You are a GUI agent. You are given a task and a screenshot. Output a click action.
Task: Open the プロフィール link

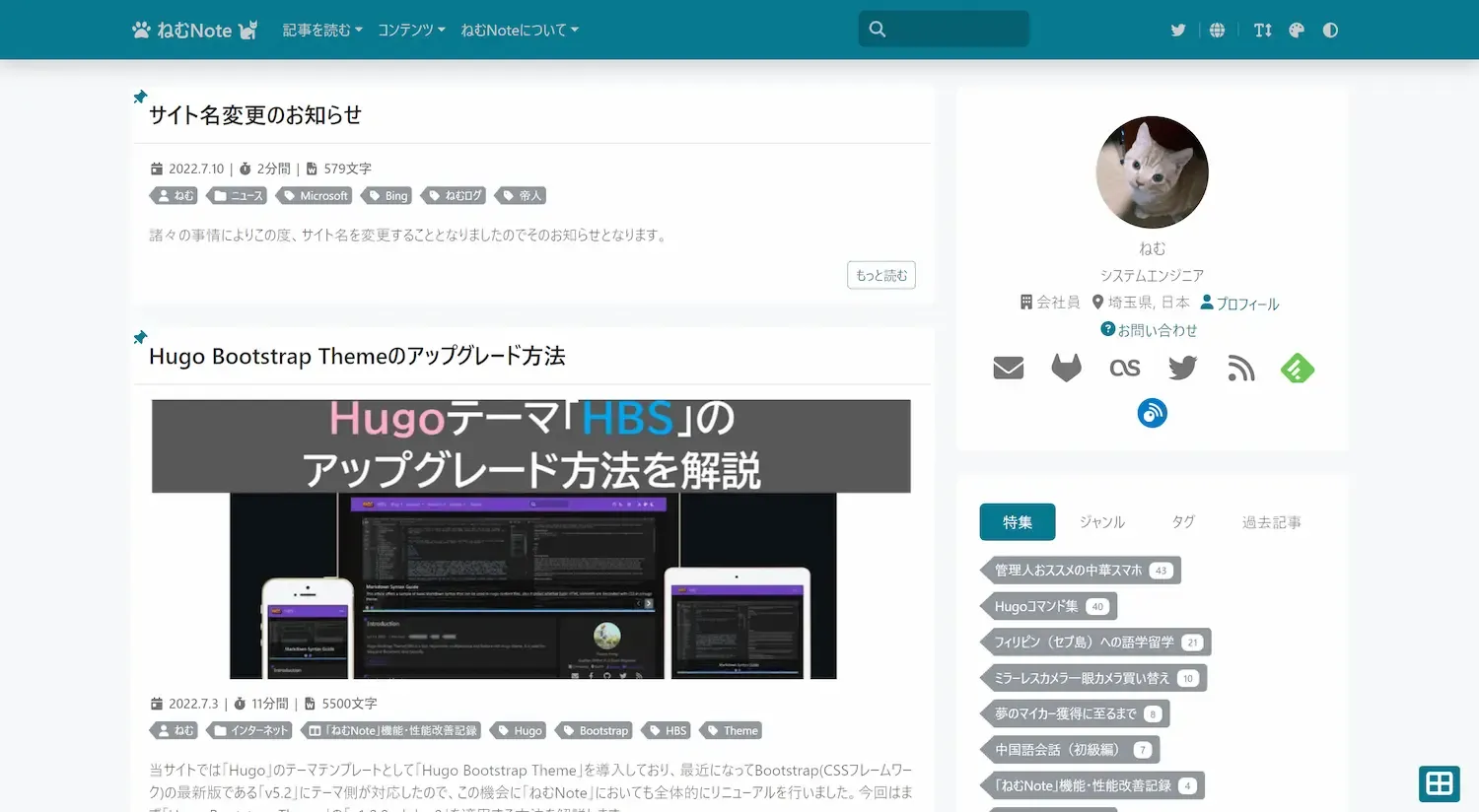pyautogui.click(x=1246, y=303)
